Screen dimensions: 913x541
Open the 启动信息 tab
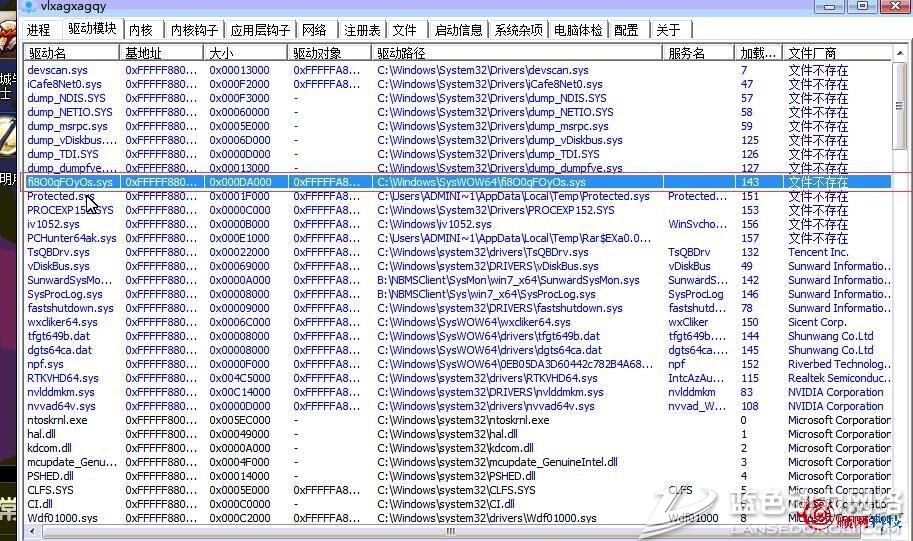(x=458, y=30)
